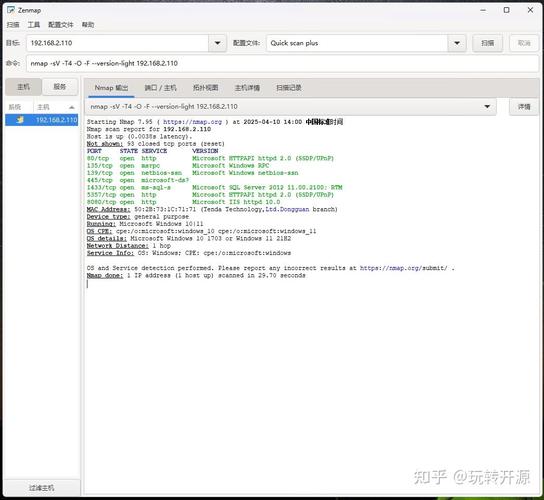This screenshot has height=500, width=544.
Task: Click the 详情 details button
Action: click(x=524, y=107)
